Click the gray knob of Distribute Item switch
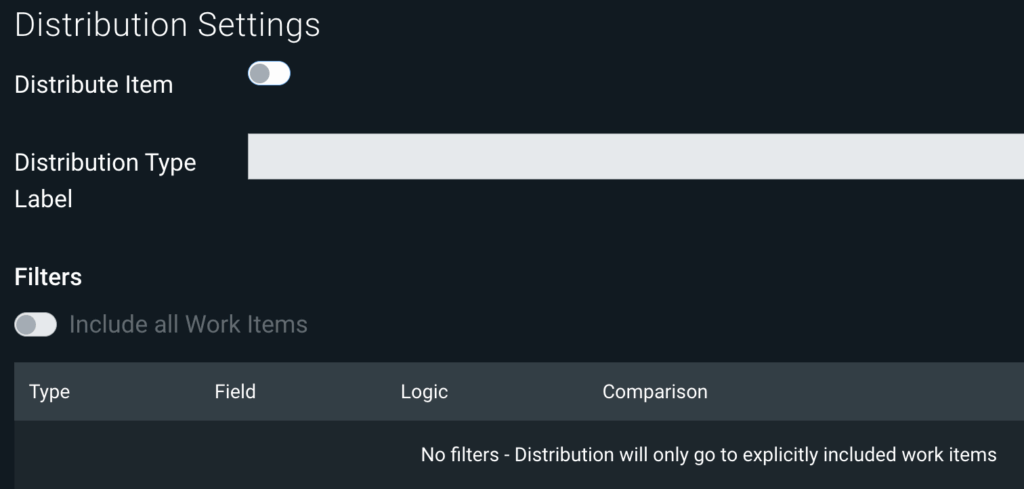Viewport: 1024px width, 489px height. (260, 74)
